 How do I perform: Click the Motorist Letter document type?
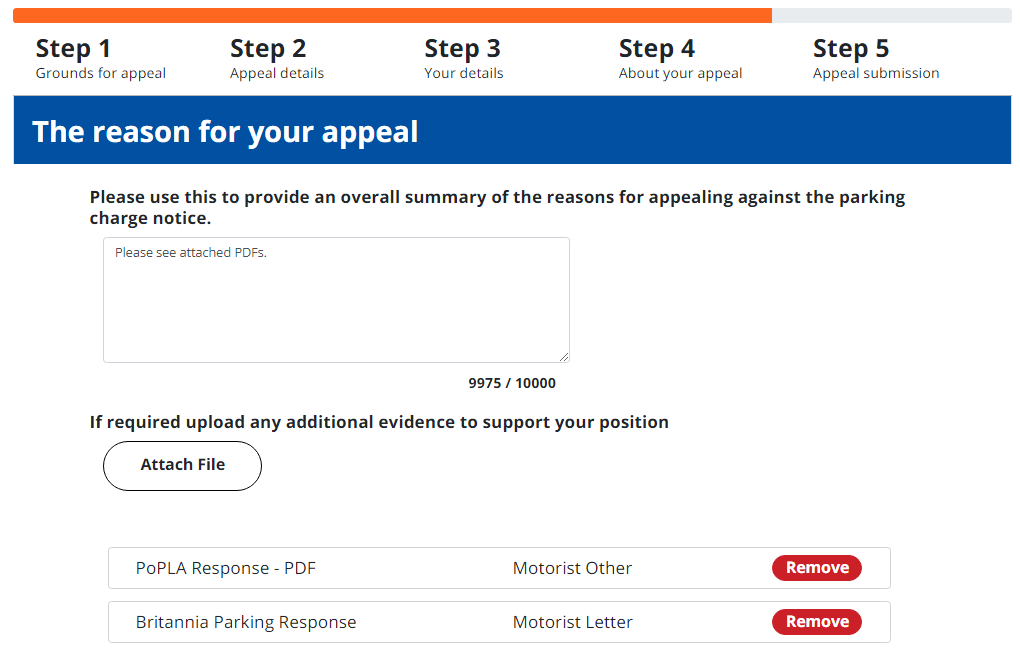click(x=572, y=622)
